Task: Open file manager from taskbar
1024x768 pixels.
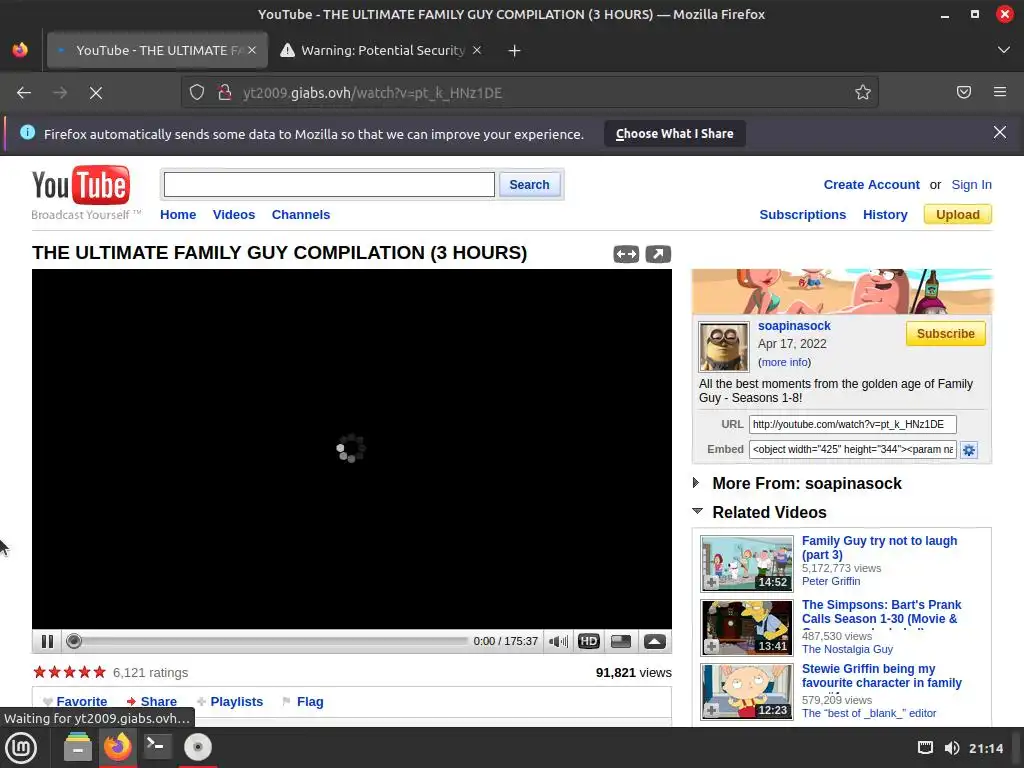Action: pos(78,747)
